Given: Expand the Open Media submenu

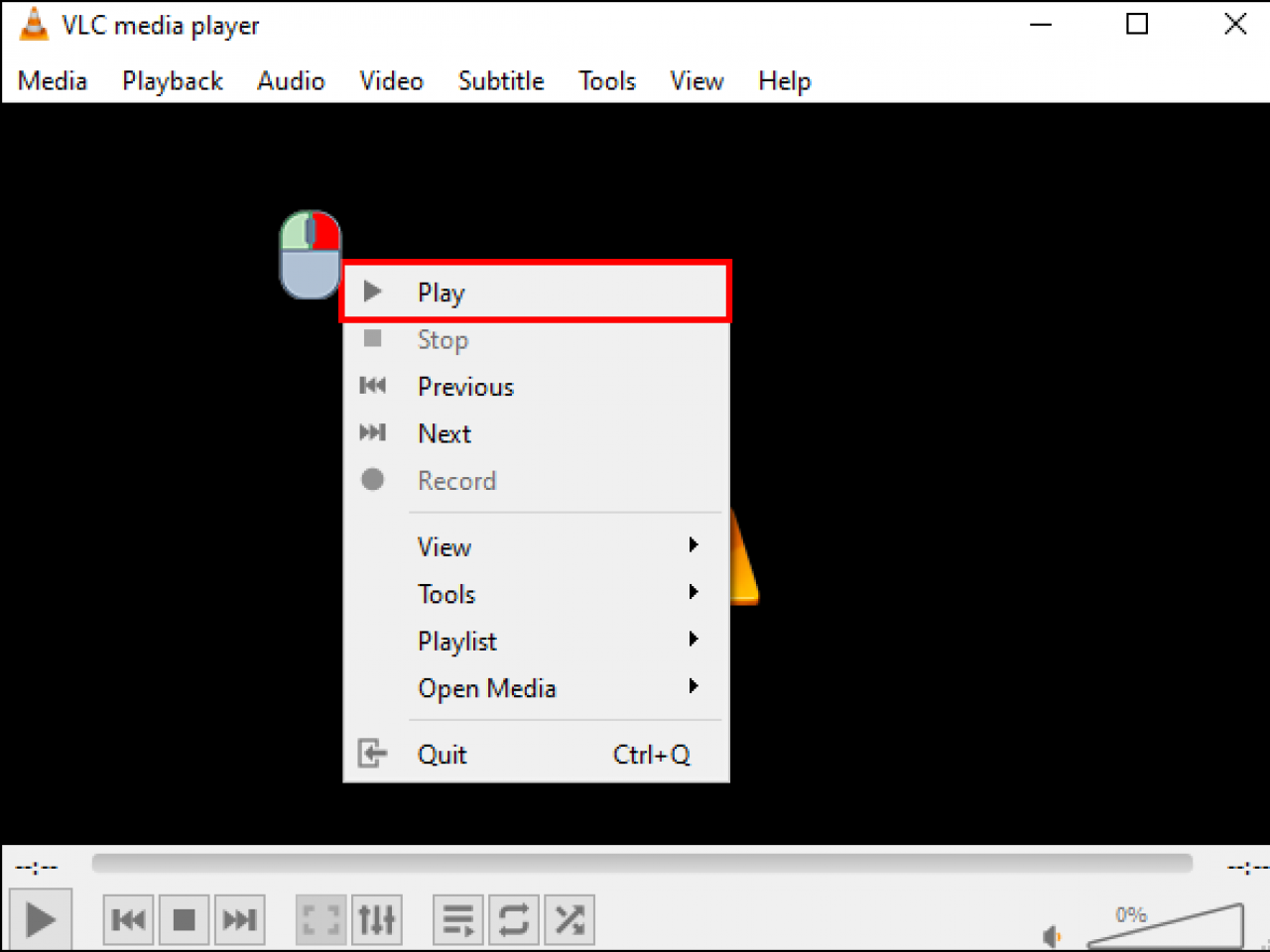Looking at the screenshot, I should (x=487, y=688).
